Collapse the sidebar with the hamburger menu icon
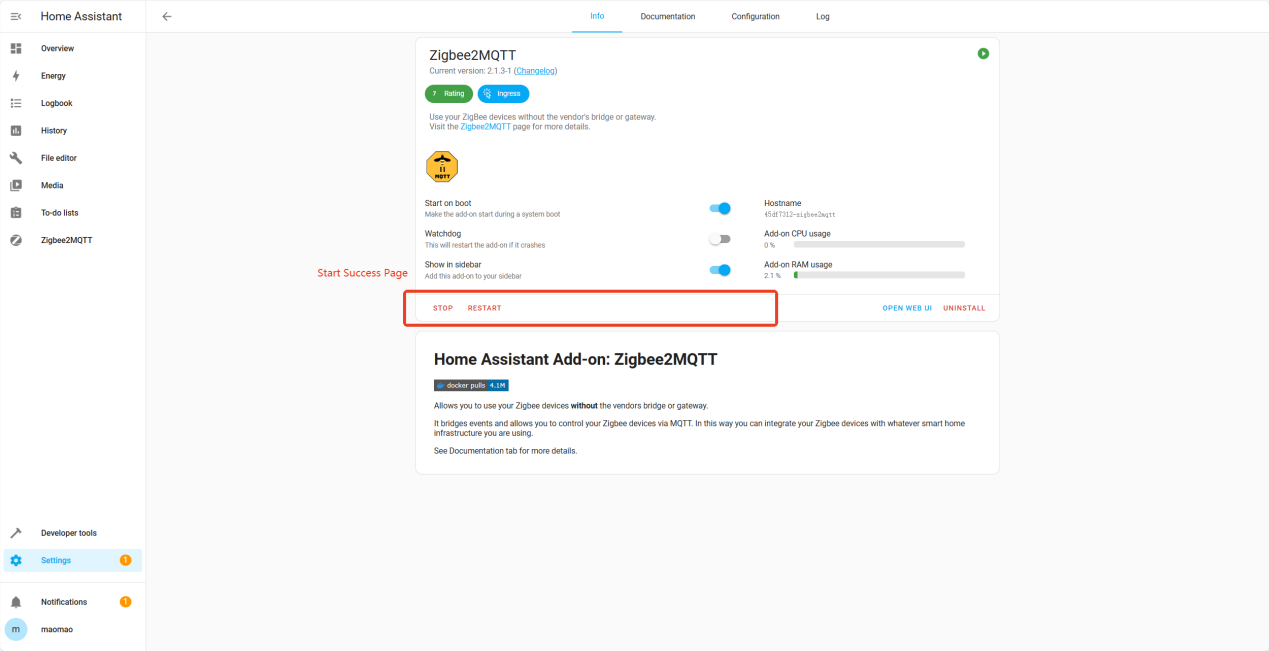The image size is (1269, 651). click(x=16, y=16)
